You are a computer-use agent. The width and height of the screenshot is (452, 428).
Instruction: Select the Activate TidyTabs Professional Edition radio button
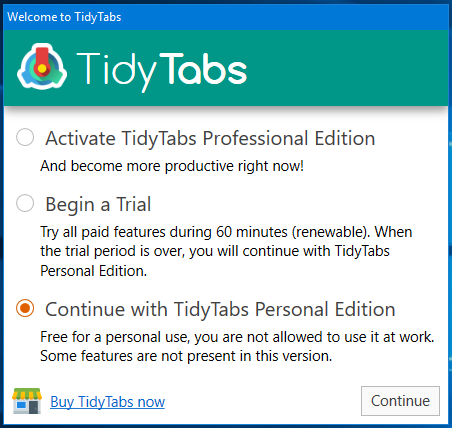click(25, 137)
